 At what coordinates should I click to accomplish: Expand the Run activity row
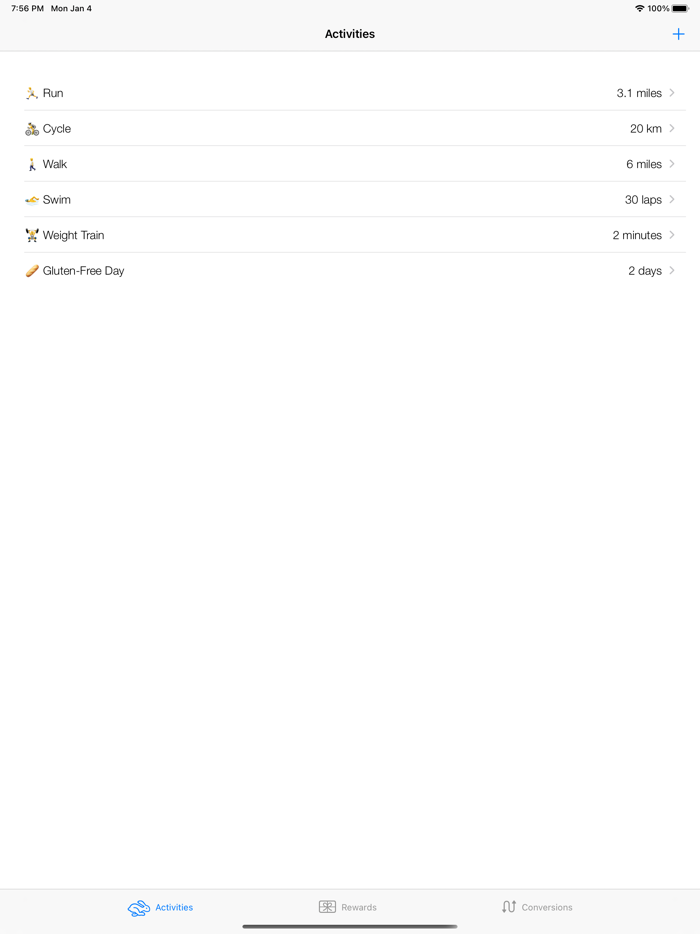[x=672, y=93]
